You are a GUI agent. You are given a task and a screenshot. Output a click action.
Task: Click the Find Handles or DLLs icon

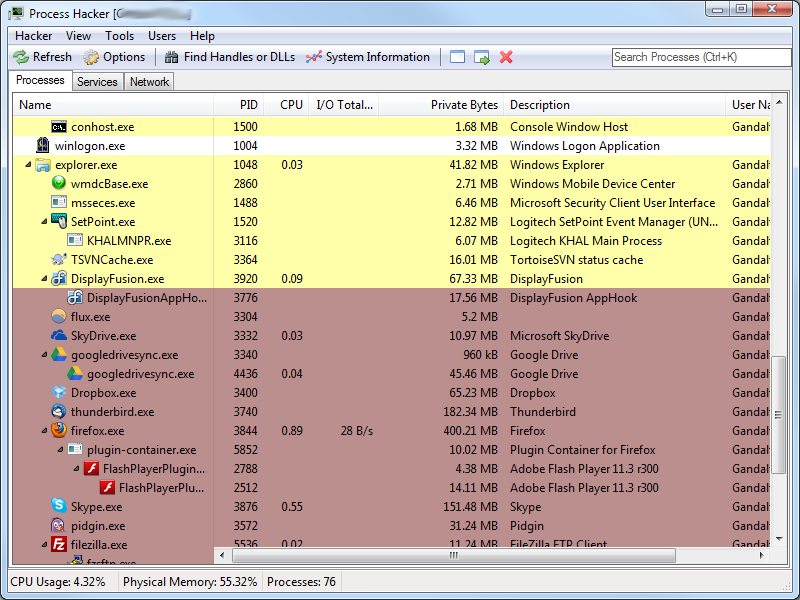pos(172,57)
